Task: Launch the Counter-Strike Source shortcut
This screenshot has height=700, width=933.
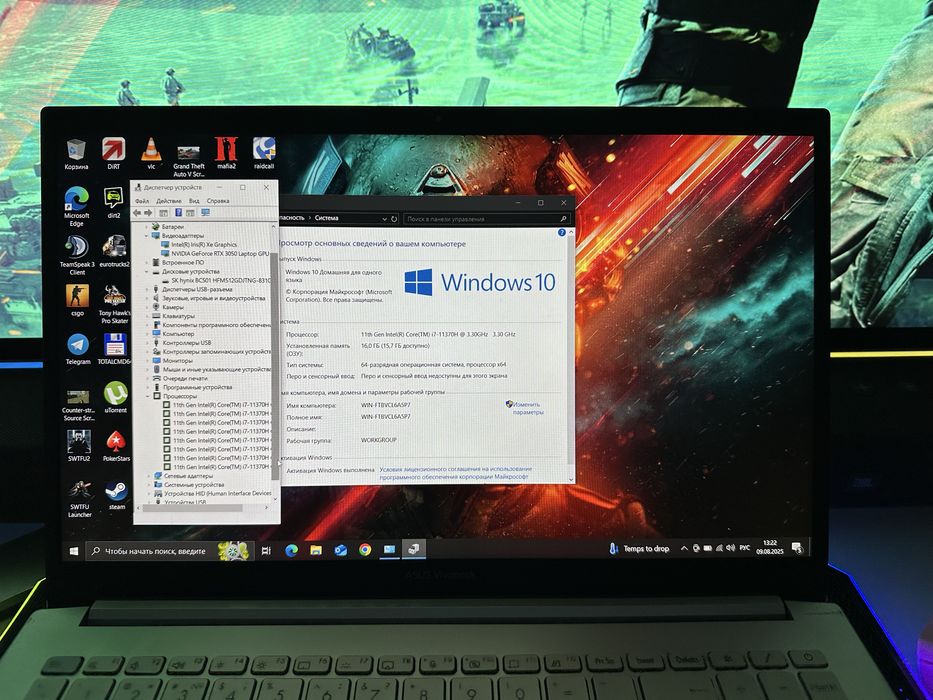Action: [x=79, y=405]
